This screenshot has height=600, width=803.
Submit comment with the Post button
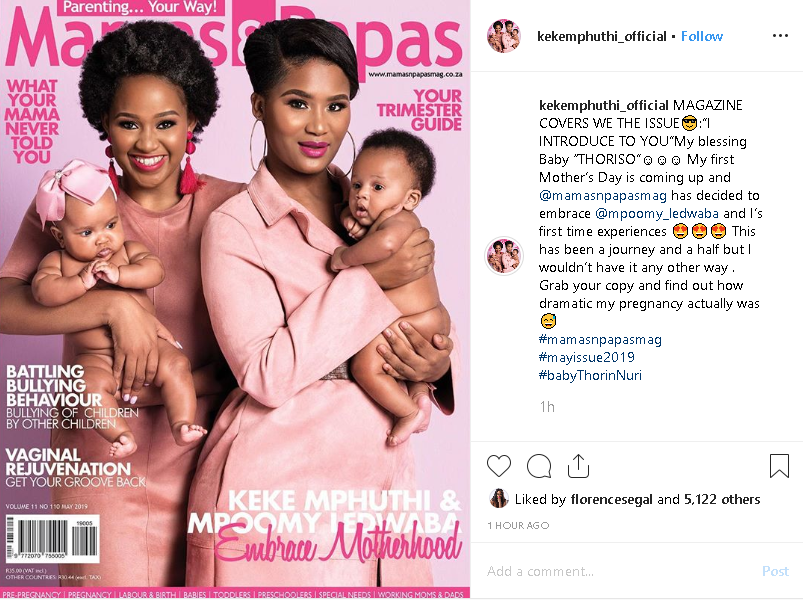[775, 571]
